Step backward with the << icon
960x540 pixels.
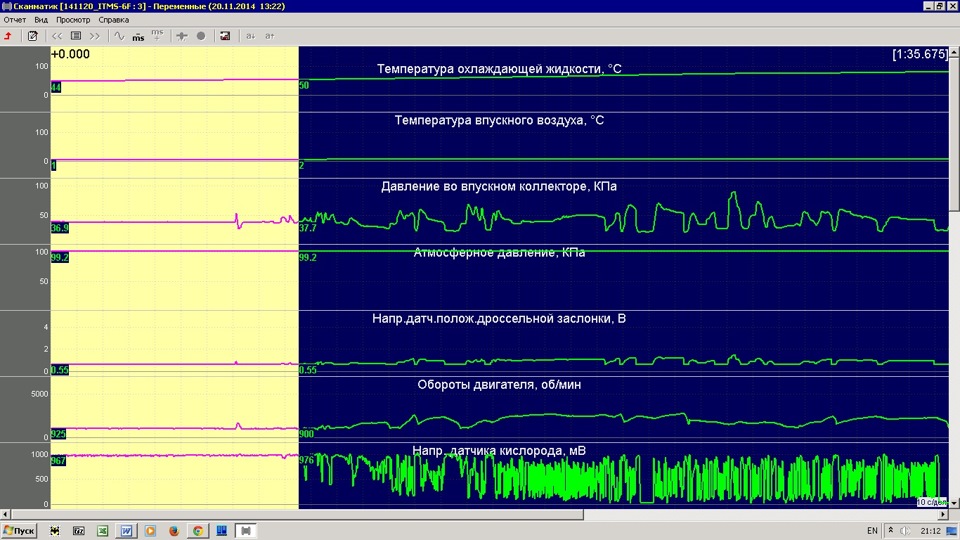57,36
